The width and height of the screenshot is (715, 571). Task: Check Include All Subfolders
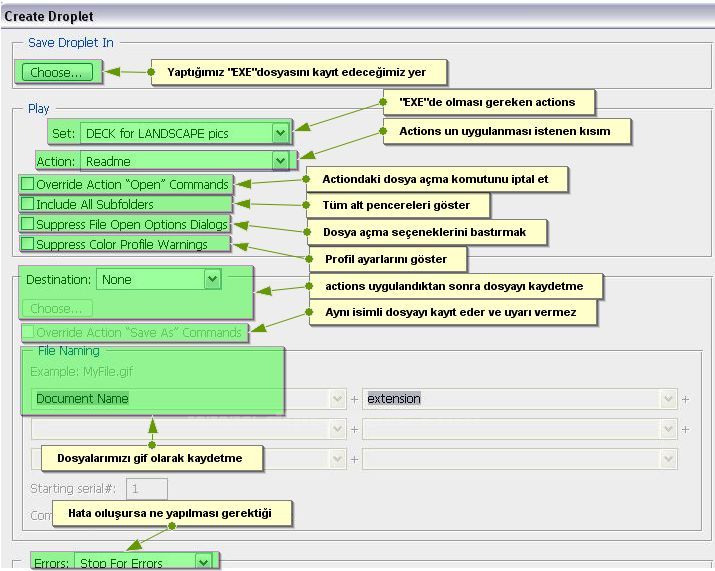pyautogui.click(x=27, y=203)
